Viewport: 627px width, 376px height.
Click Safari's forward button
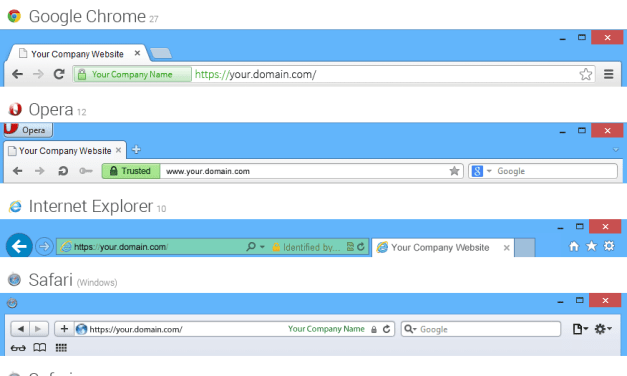pos(39,329)
